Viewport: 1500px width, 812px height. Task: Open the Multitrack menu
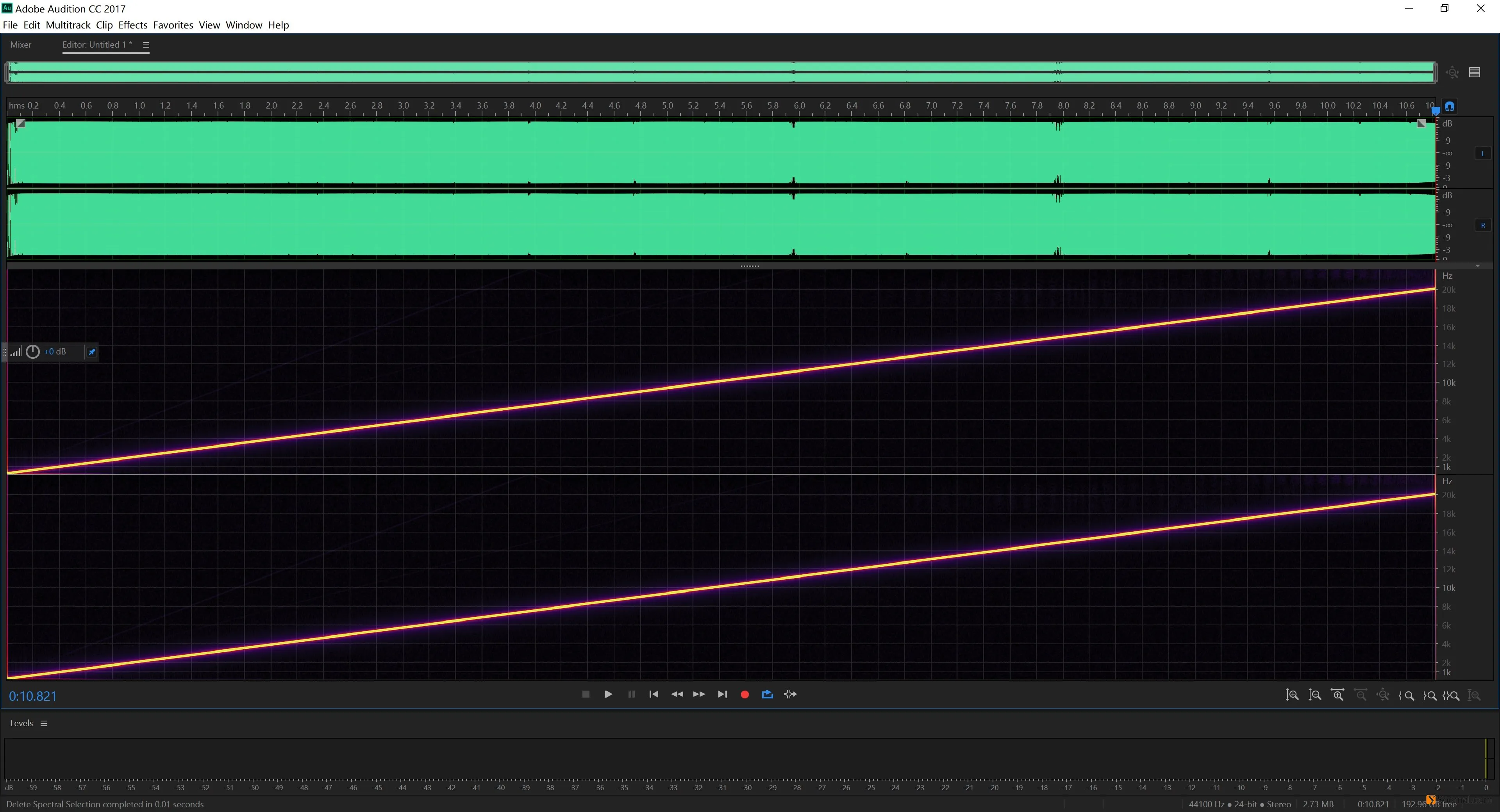[68, 25]
